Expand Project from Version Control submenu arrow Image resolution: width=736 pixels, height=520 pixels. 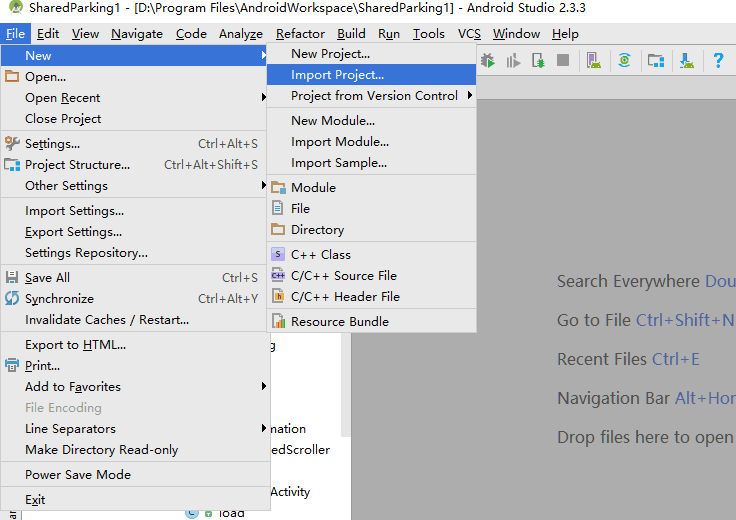(x=469, y=95)
